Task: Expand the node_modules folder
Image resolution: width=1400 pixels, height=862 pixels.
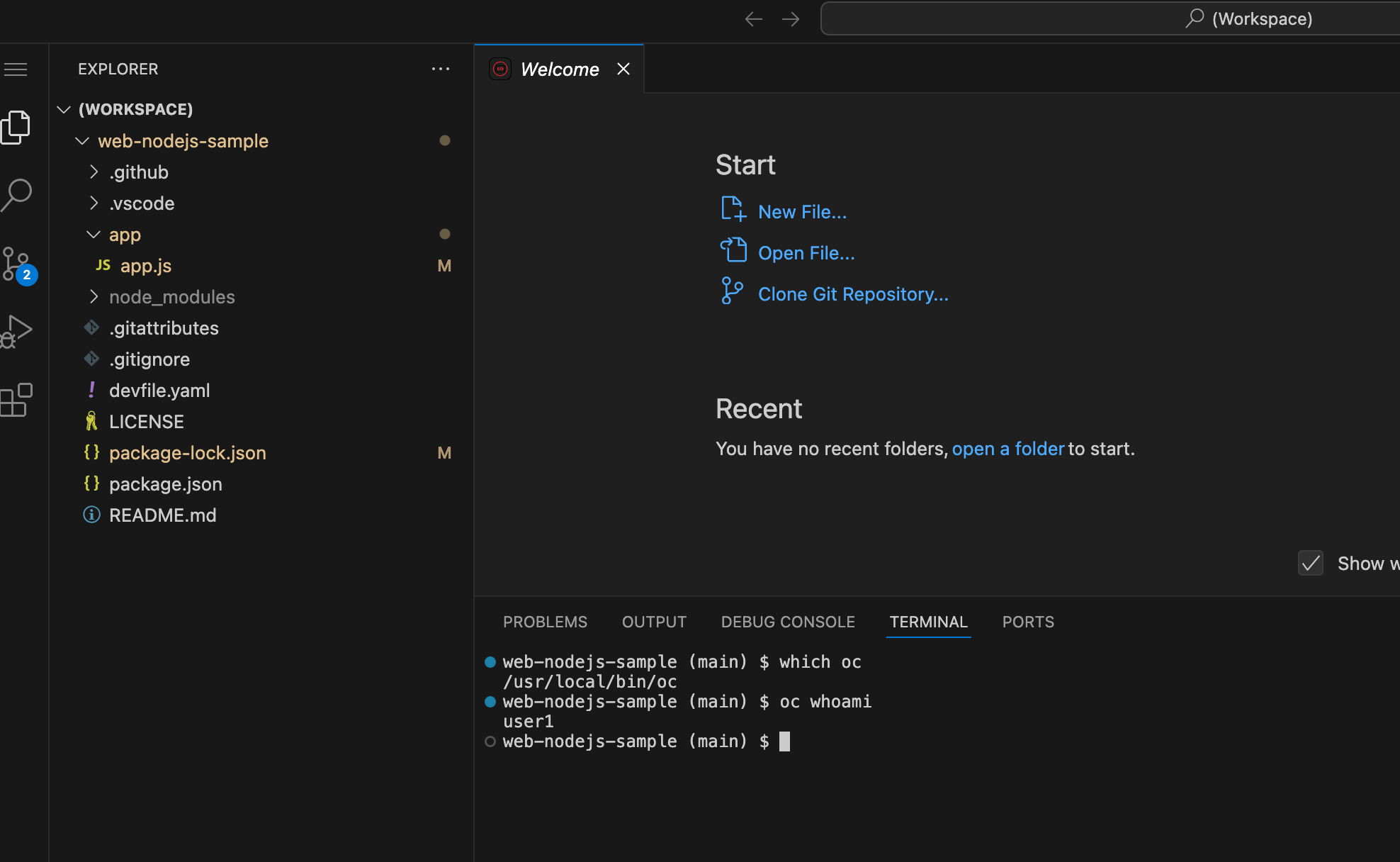Action: [171, 297]
